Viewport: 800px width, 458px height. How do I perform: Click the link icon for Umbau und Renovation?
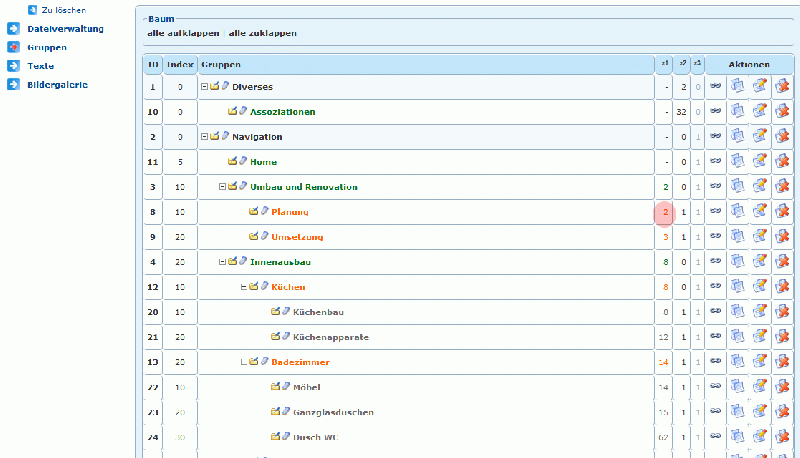[715, 186]
